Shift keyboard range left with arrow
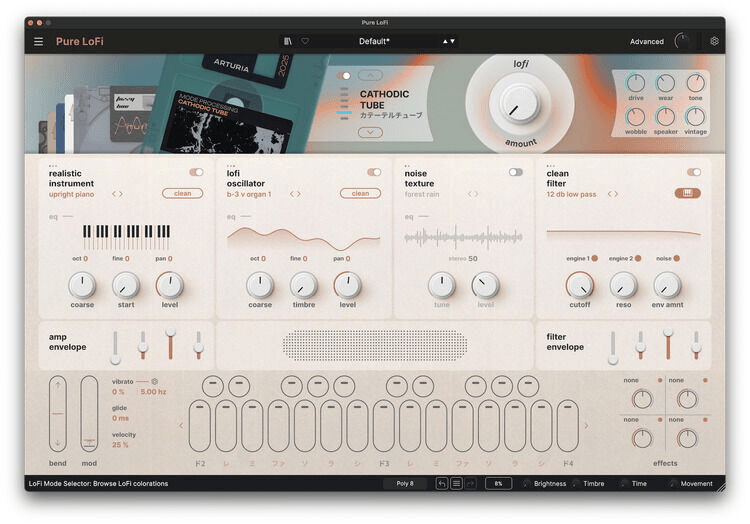This screenshot has width=750, height=524. coord(181,426)
